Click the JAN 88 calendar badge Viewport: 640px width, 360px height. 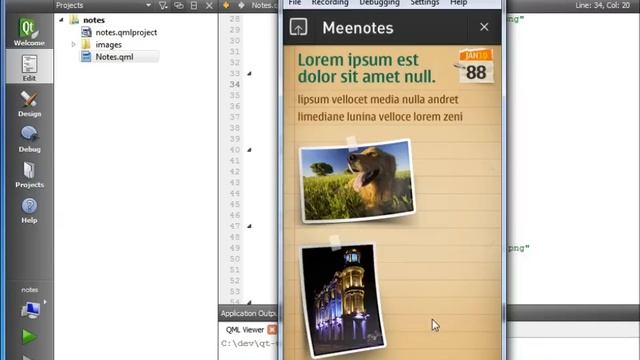coord(475,66)
